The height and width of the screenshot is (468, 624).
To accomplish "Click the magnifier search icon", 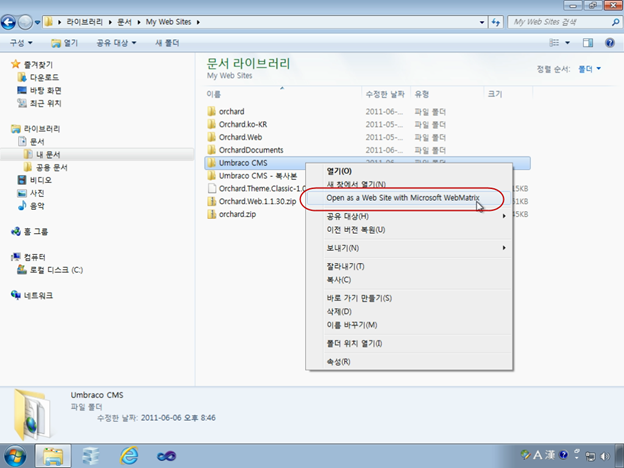I will coord(615,22).
